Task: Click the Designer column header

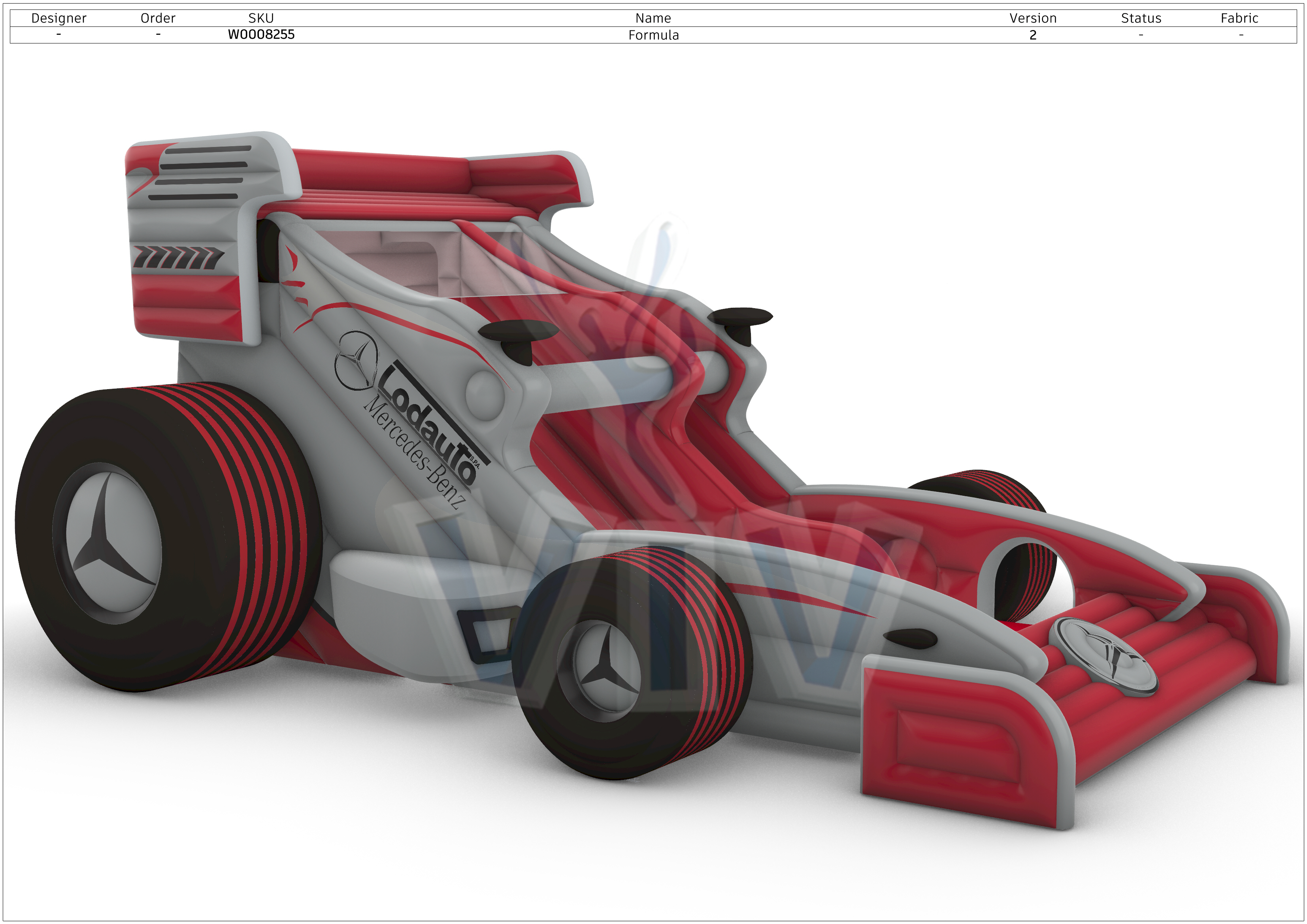Action: (58, 18)
